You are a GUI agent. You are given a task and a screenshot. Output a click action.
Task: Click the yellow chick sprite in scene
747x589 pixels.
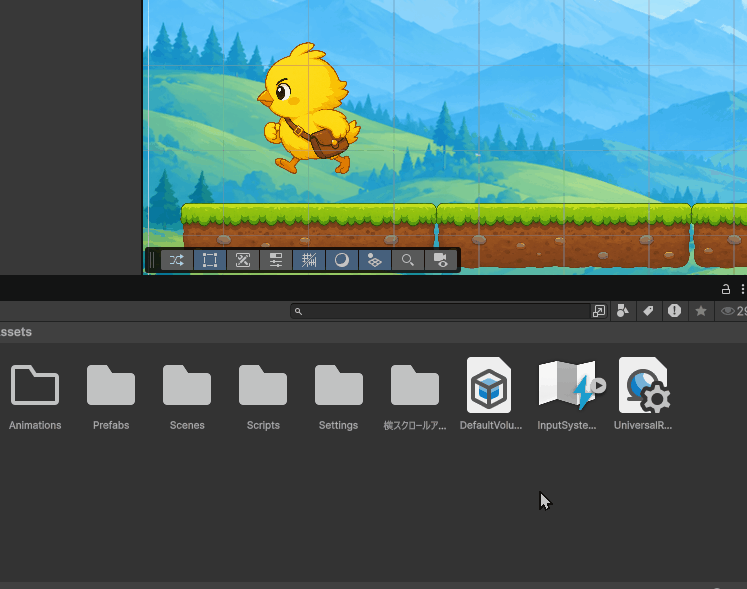click(308, 109)
